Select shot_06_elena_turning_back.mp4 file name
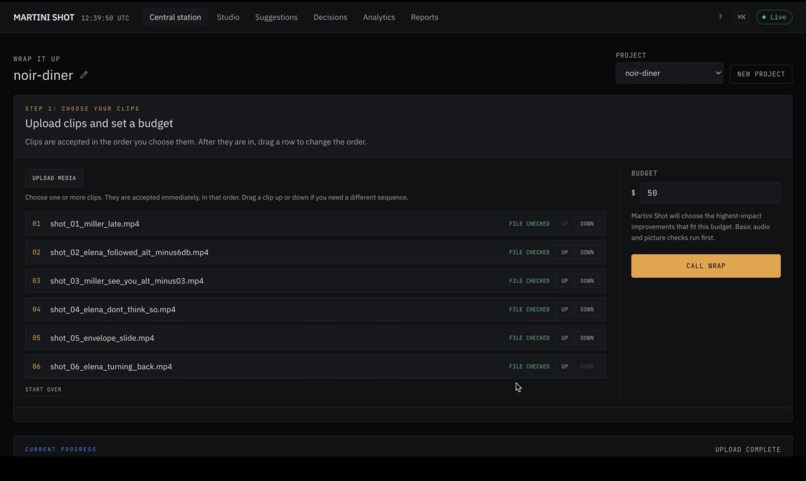 point(111,366)
